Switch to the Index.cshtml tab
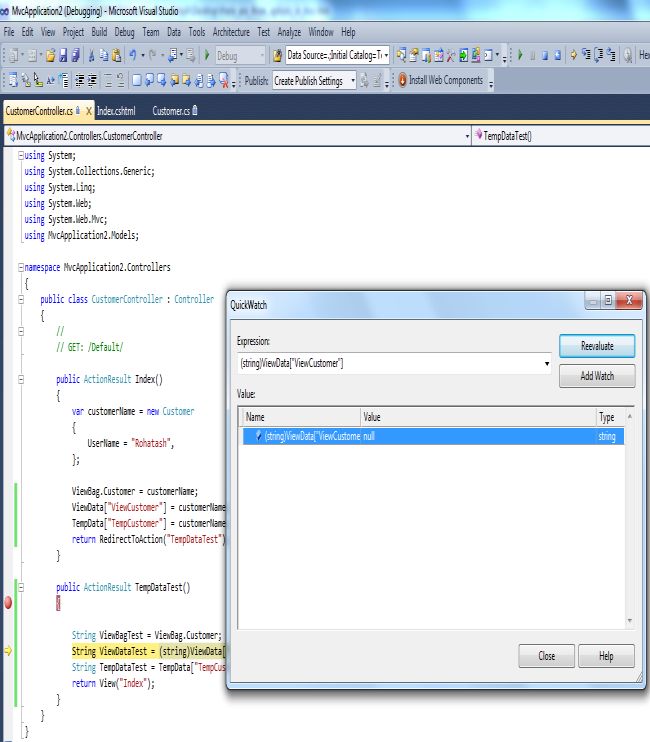The width and height of the screenshot is (650, 742). pos(116,111)
